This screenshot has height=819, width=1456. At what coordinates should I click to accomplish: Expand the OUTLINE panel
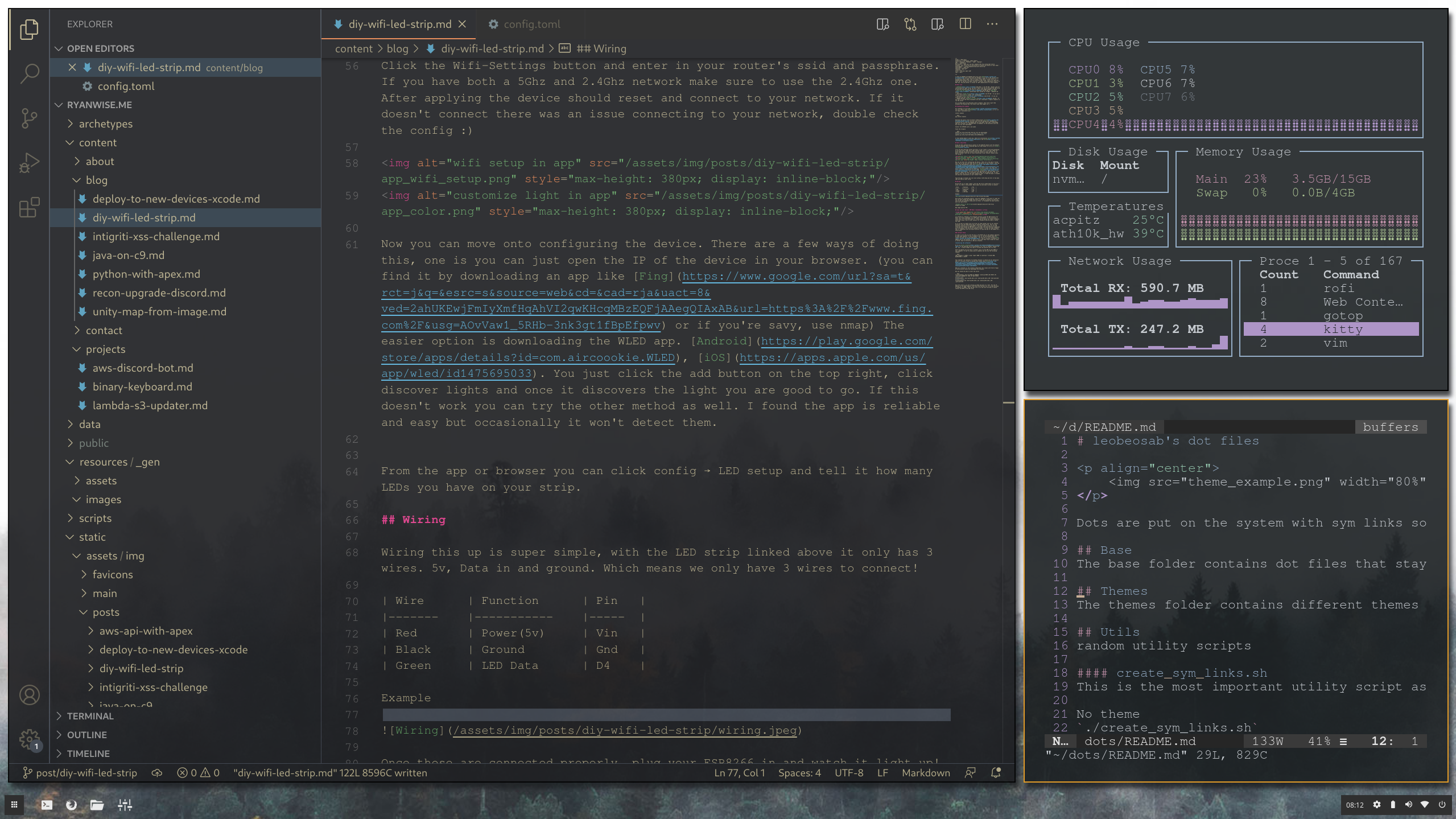coord(86,735)
